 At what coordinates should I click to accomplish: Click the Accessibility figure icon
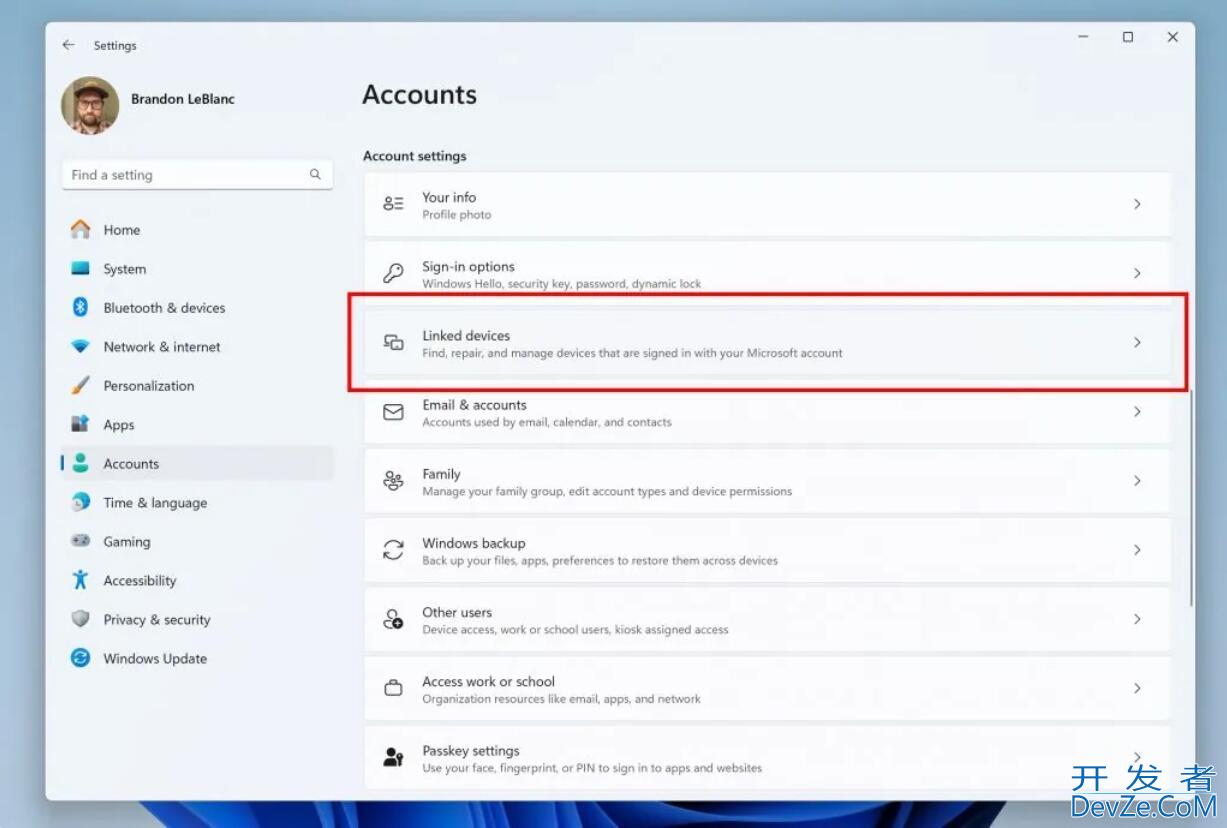click(81, 580)
